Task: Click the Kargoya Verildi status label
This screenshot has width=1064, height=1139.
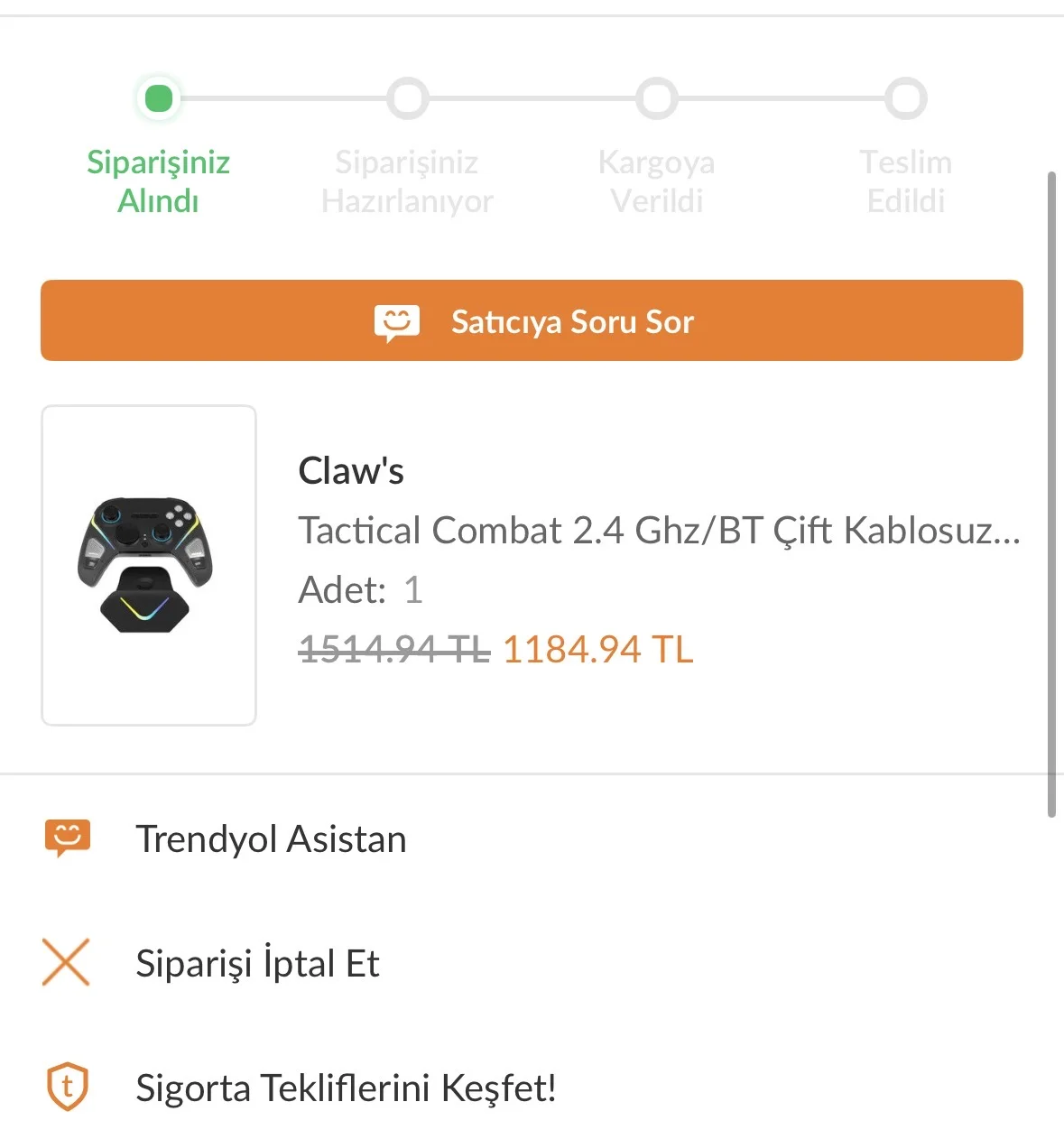Action: (x=656, y=181)
